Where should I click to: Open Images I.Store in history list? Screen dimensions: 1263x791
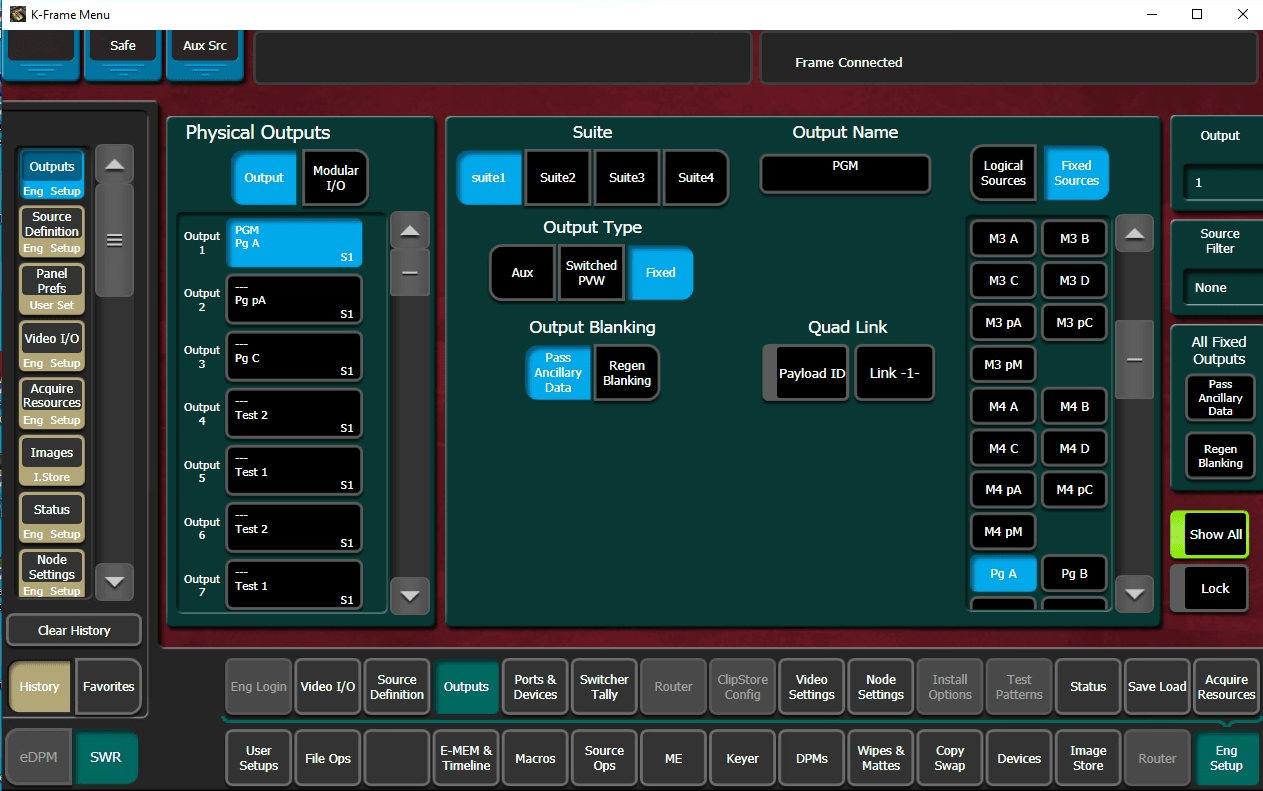52,460
